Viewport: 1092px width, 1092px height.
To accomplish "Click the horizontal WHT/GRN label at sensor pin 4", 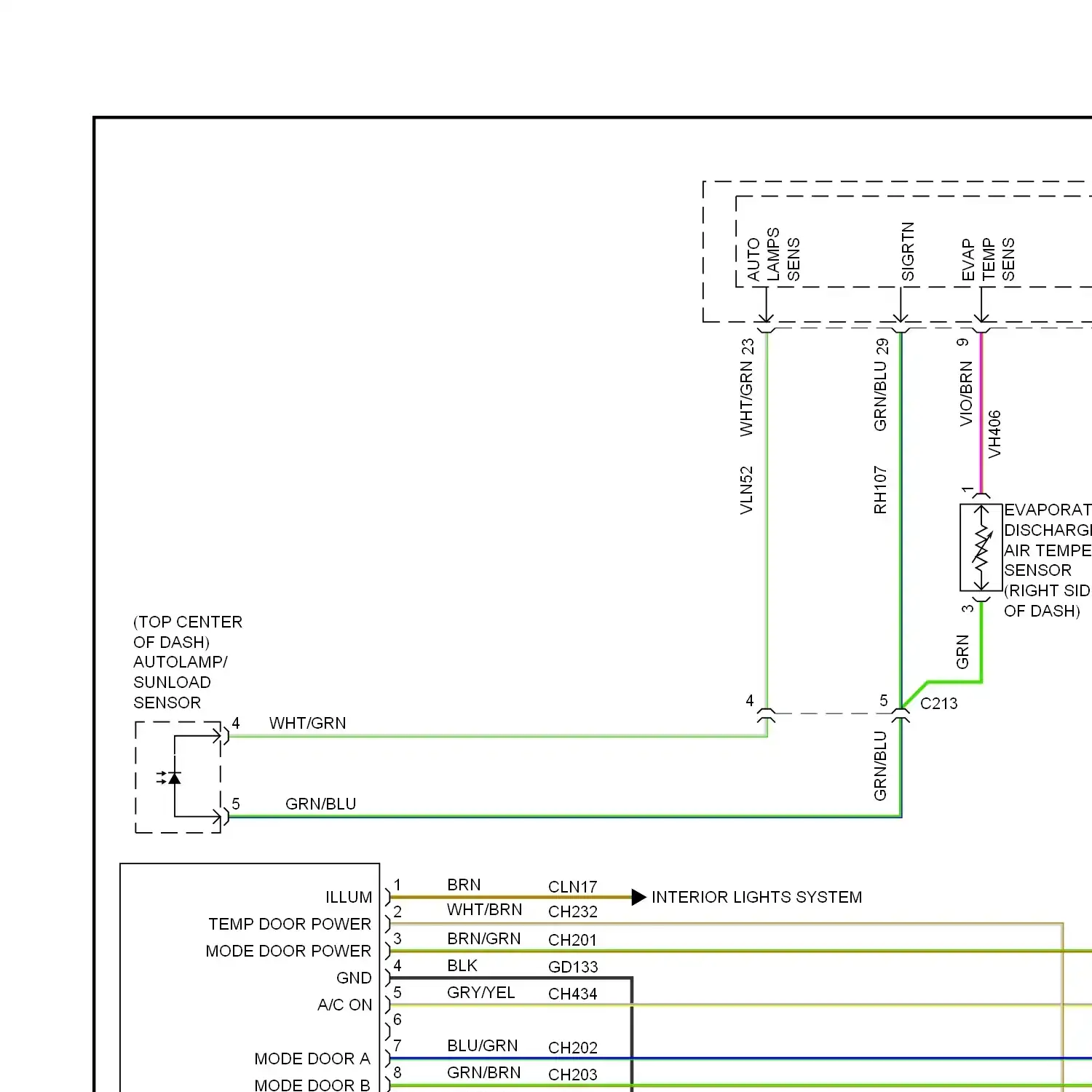I will click(x=307, y=723).
